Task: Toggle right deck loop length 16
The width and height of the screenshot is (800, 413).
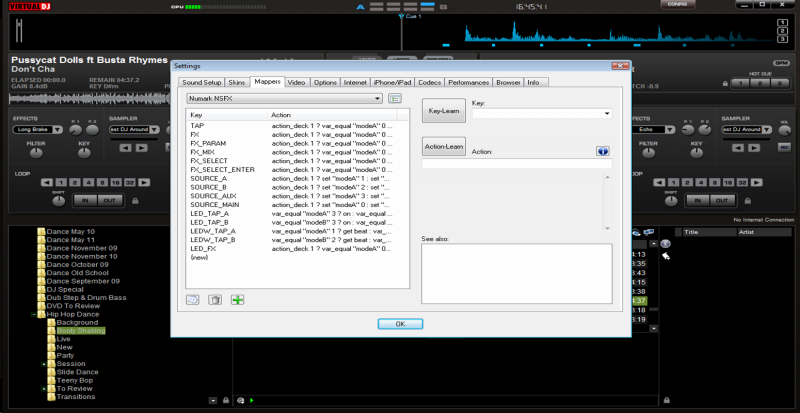Action: (x=728, y=182)
